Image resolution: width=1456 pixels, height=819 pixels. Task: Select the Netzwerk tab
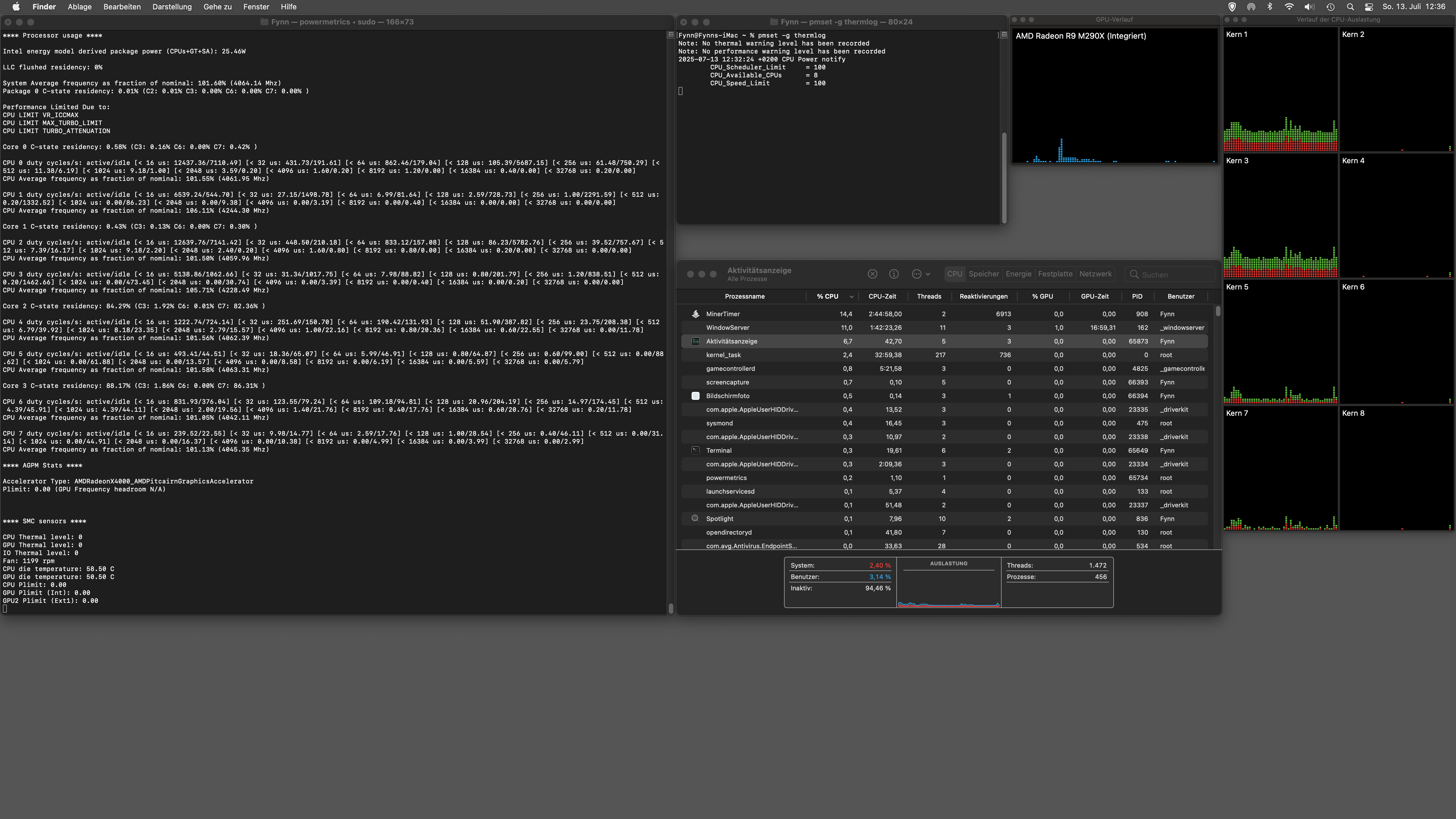tap(1095, 274)
